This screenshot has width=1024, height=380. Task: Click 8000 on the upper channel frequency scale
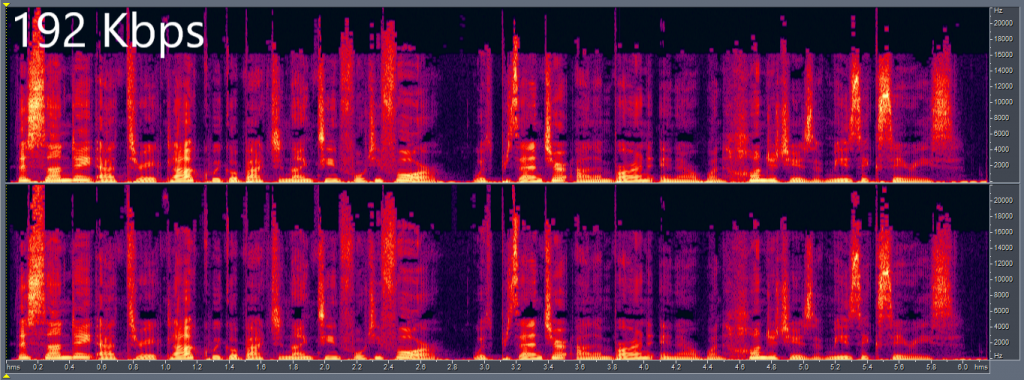click(1001, 118)
